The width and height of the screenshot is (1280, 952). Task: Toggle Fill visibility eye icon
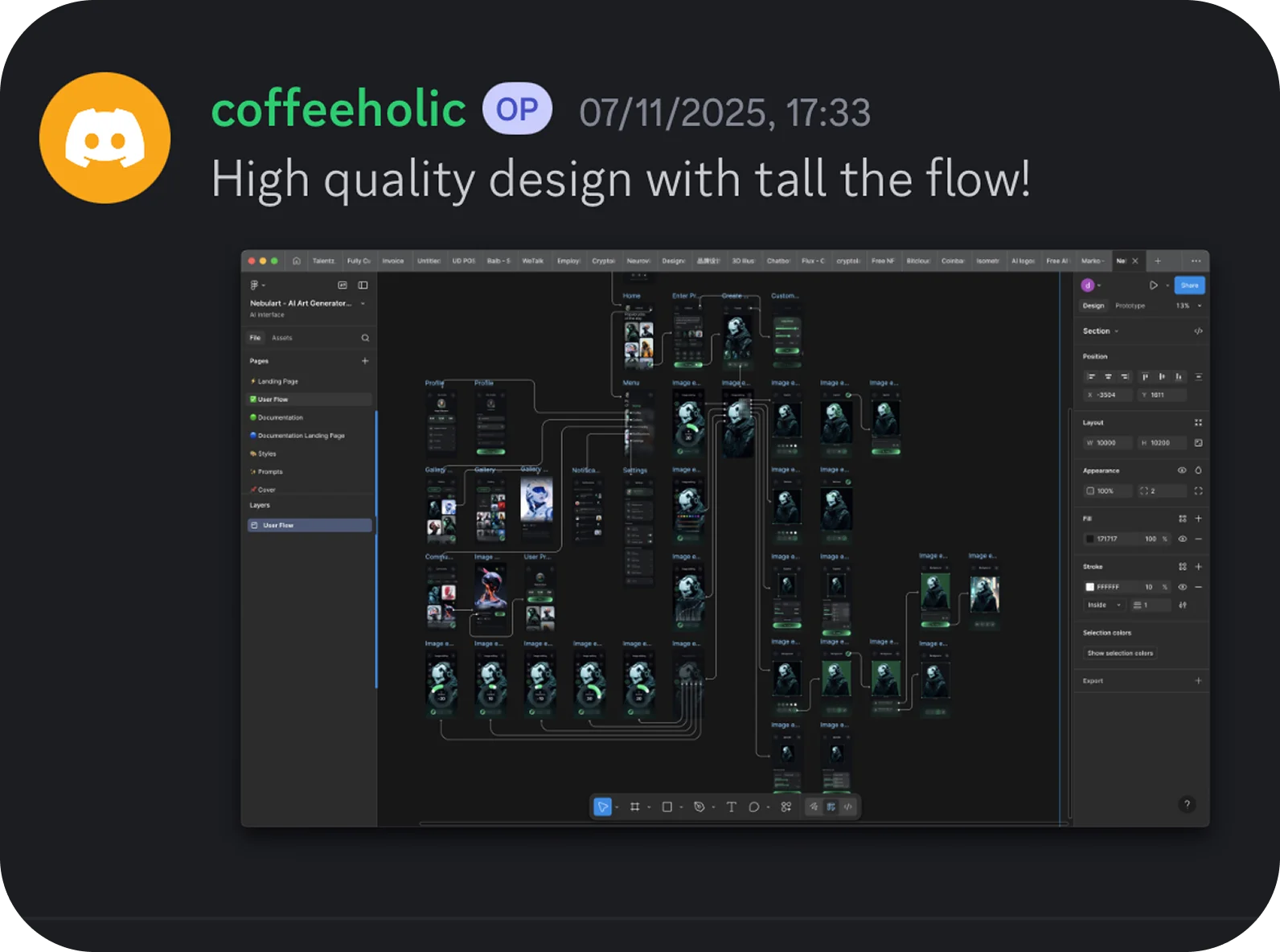pos(1182,539)
